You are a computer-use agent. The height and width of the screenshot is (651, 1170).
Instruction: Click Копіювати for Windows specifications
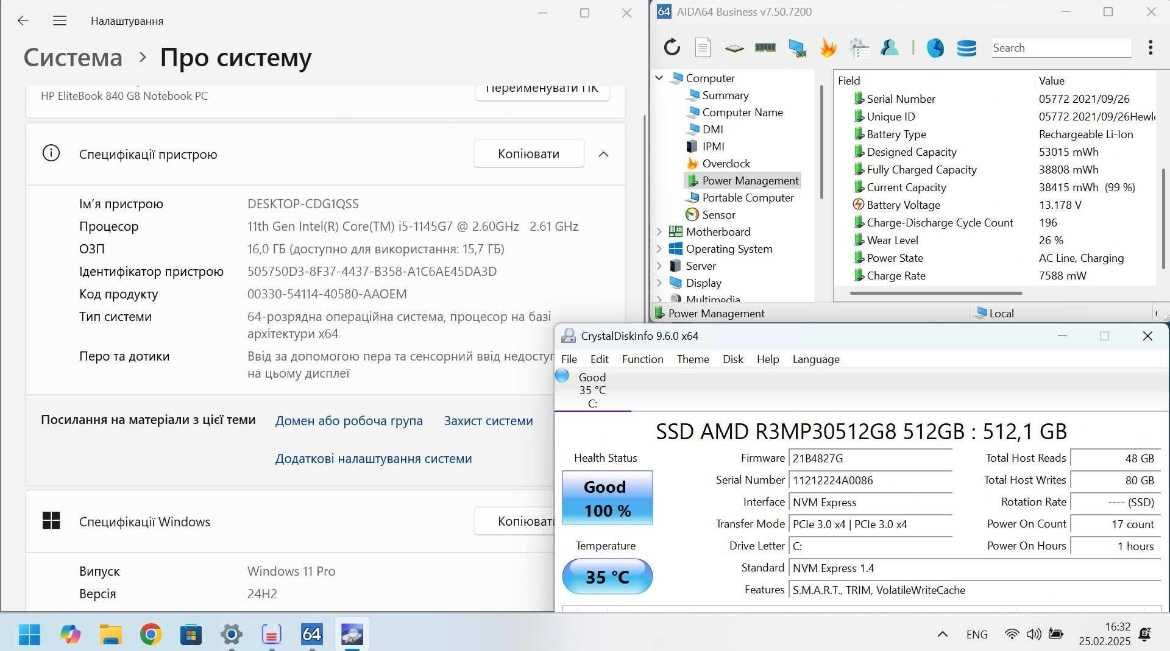[x=516, y=521]
